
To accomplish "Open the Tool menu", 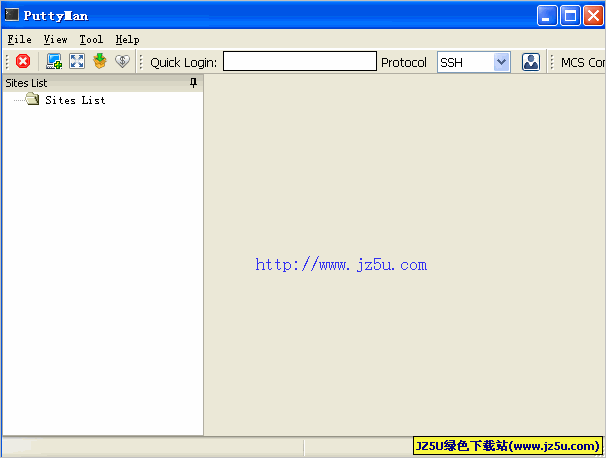I will 91,39.
